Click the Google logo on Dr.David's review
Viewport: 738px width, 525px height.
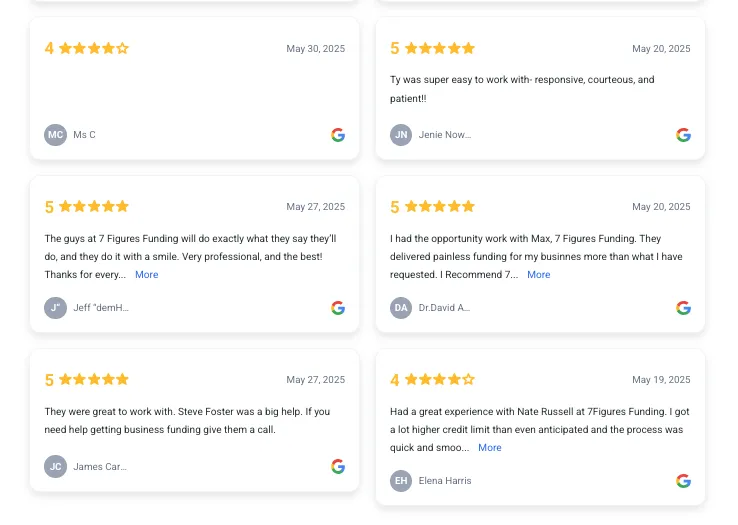coord(683,308)
